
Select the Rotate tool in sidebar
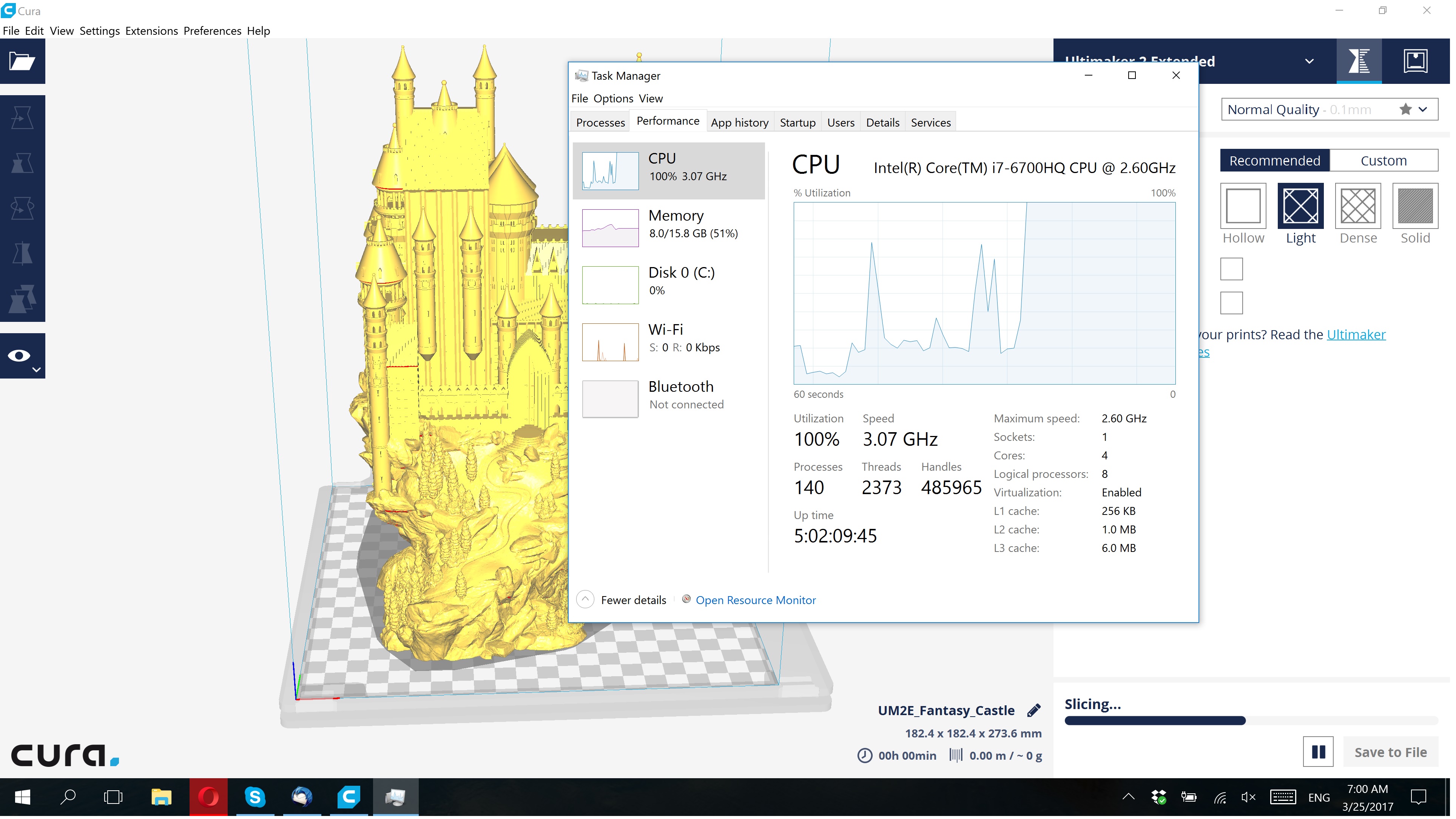(x=22, y=208)
